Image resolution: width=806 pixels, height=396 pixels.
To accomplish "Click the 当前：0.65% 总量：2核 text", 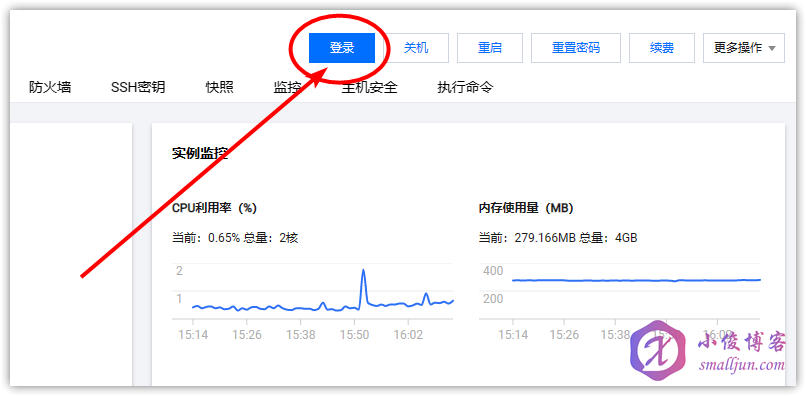I will click(x=235, y=238).
